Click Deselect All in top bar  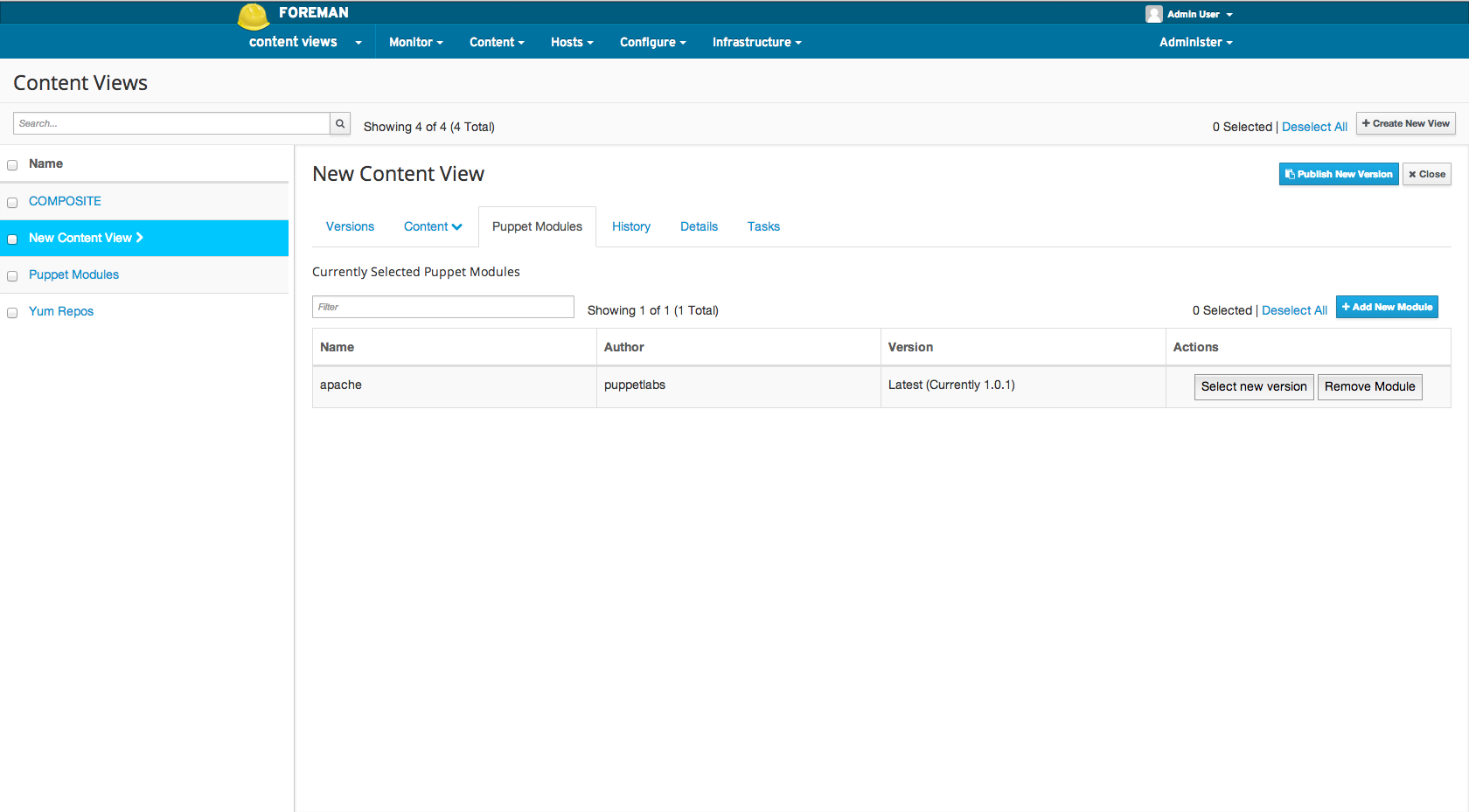[1314, 127]
